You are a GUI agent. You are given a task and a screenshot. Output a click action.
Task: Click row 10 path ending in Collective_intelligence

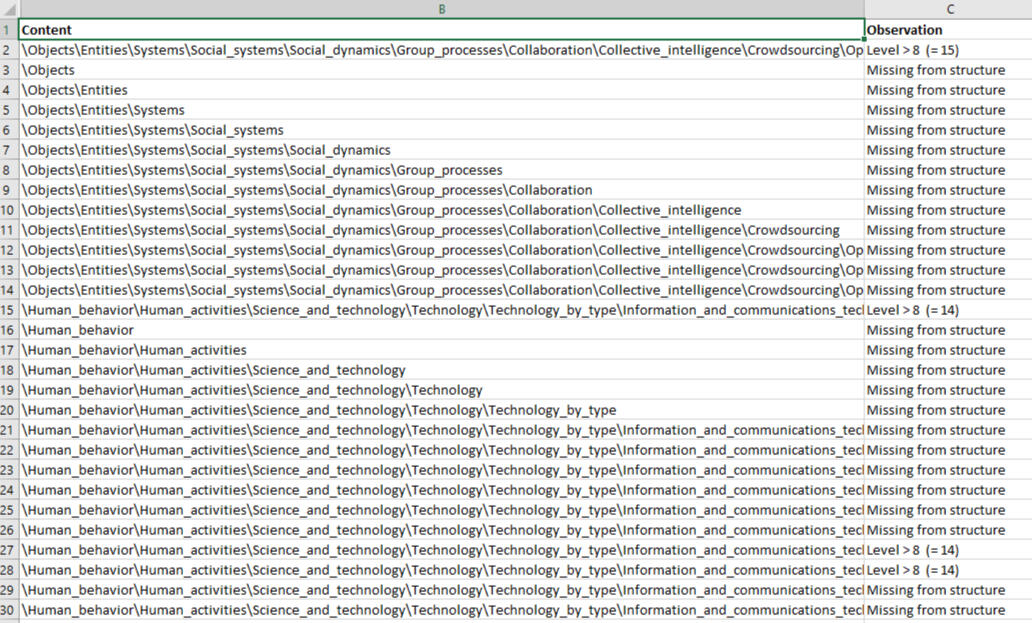(x=441, y=210)
